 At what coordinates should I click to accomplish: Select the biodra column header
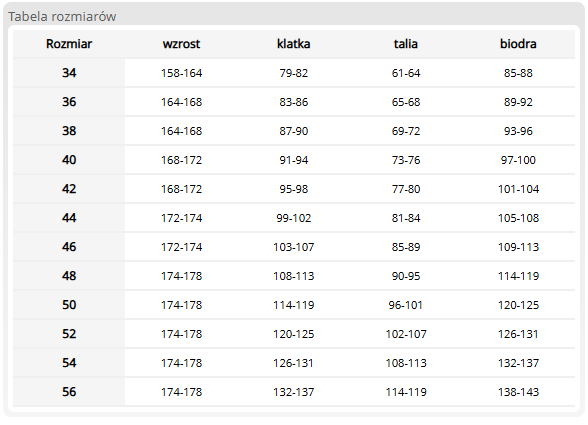point(518,44)
